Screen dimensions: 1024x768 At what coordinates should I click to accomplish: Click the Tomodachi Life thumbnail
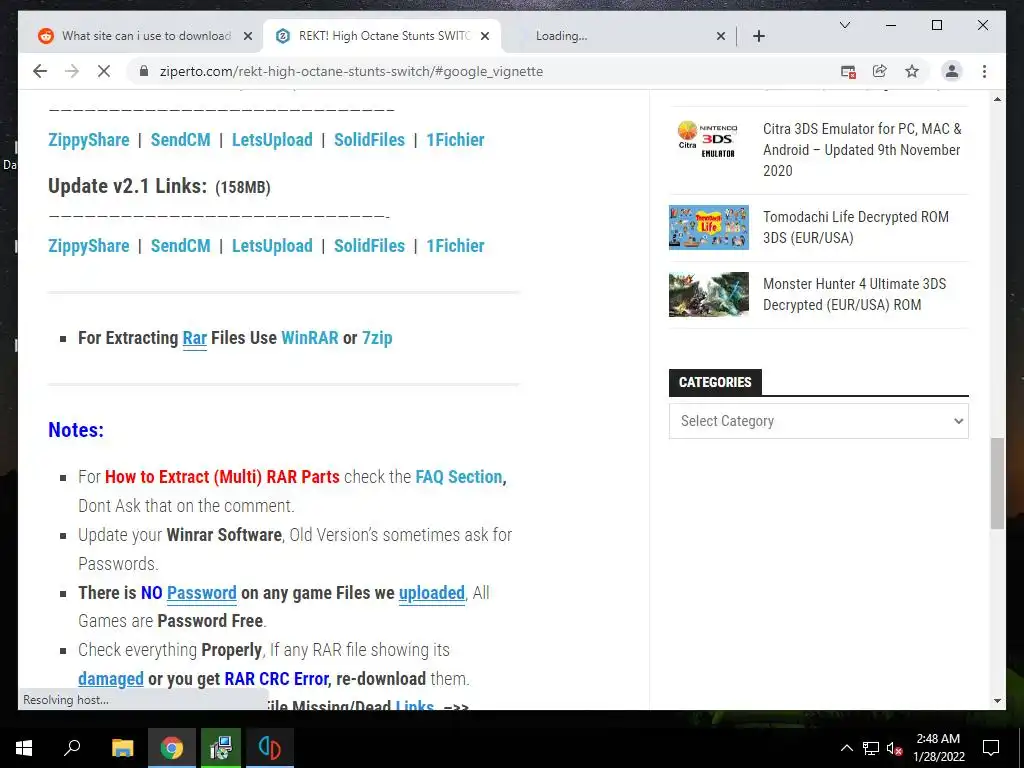709,227
